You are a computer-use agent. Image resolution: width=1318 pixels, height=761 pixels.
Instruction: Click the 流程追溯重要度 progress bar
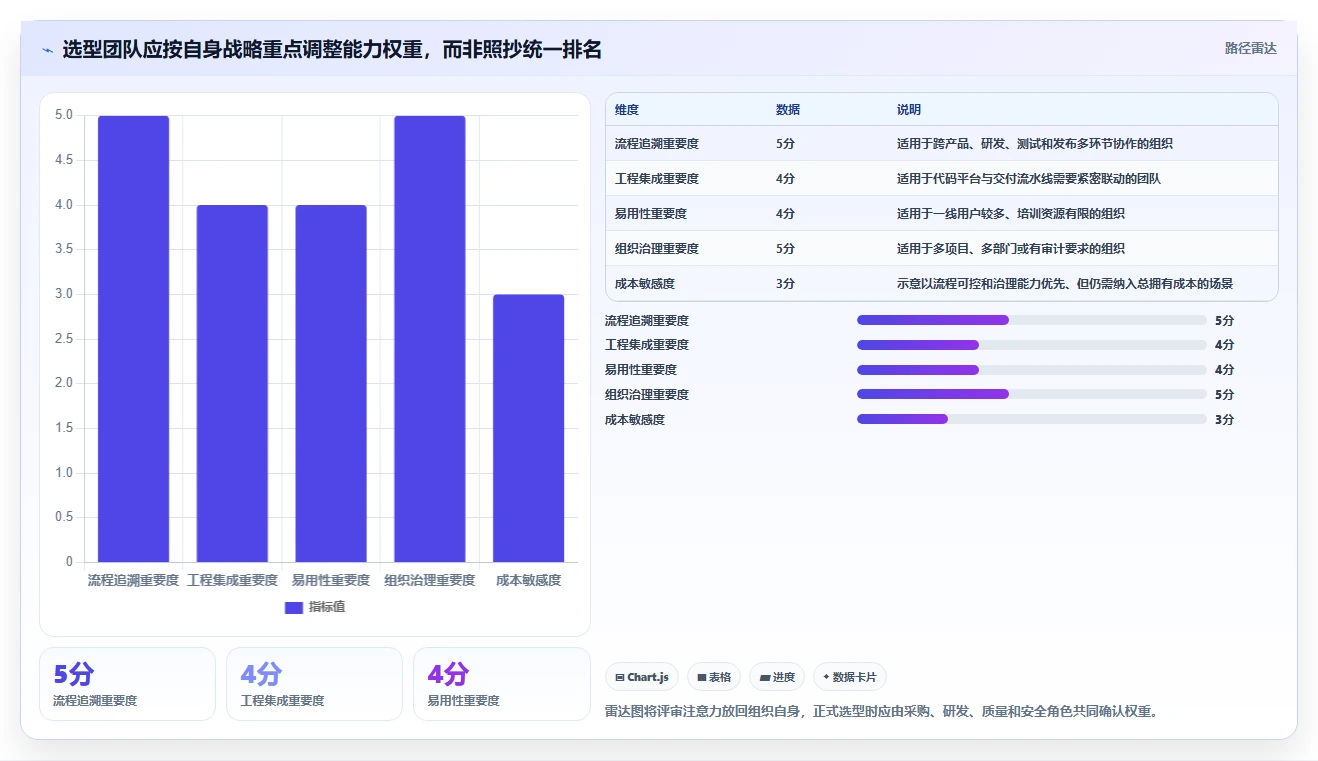1032,320
